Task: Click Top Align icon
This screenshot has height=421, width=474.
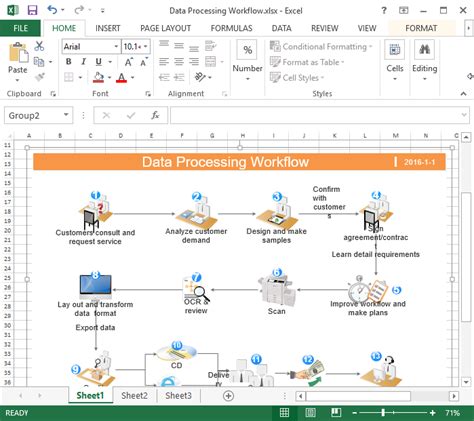Action: click(164, 44)
